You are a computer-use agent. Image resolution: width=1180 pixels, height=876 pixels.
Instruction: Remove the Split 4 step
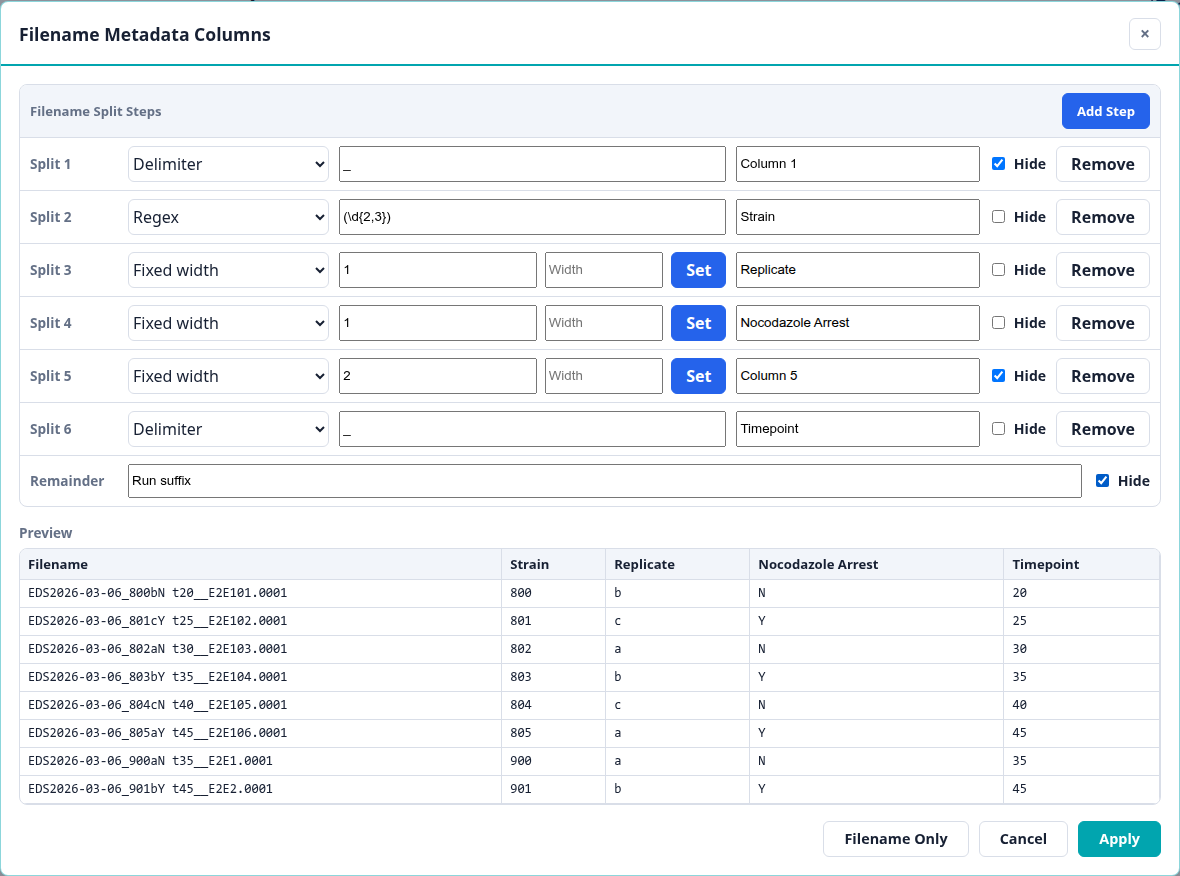[x=1102, y=323]
